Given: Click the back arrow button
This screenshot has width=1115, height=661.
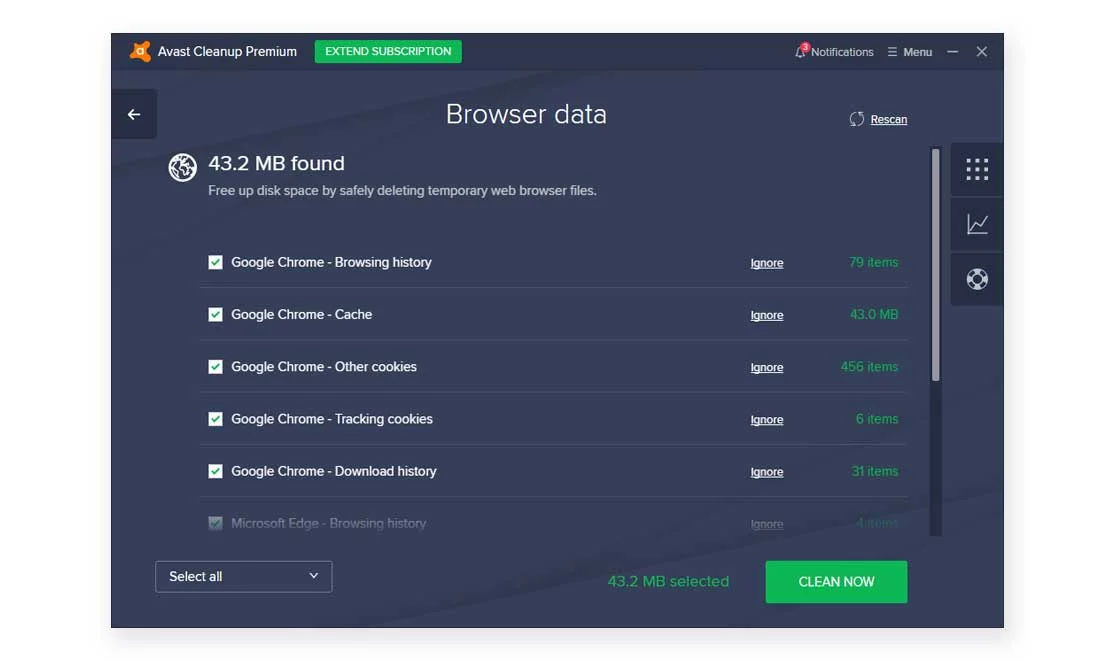Looking at the screenshot, I should pos(134,115).
